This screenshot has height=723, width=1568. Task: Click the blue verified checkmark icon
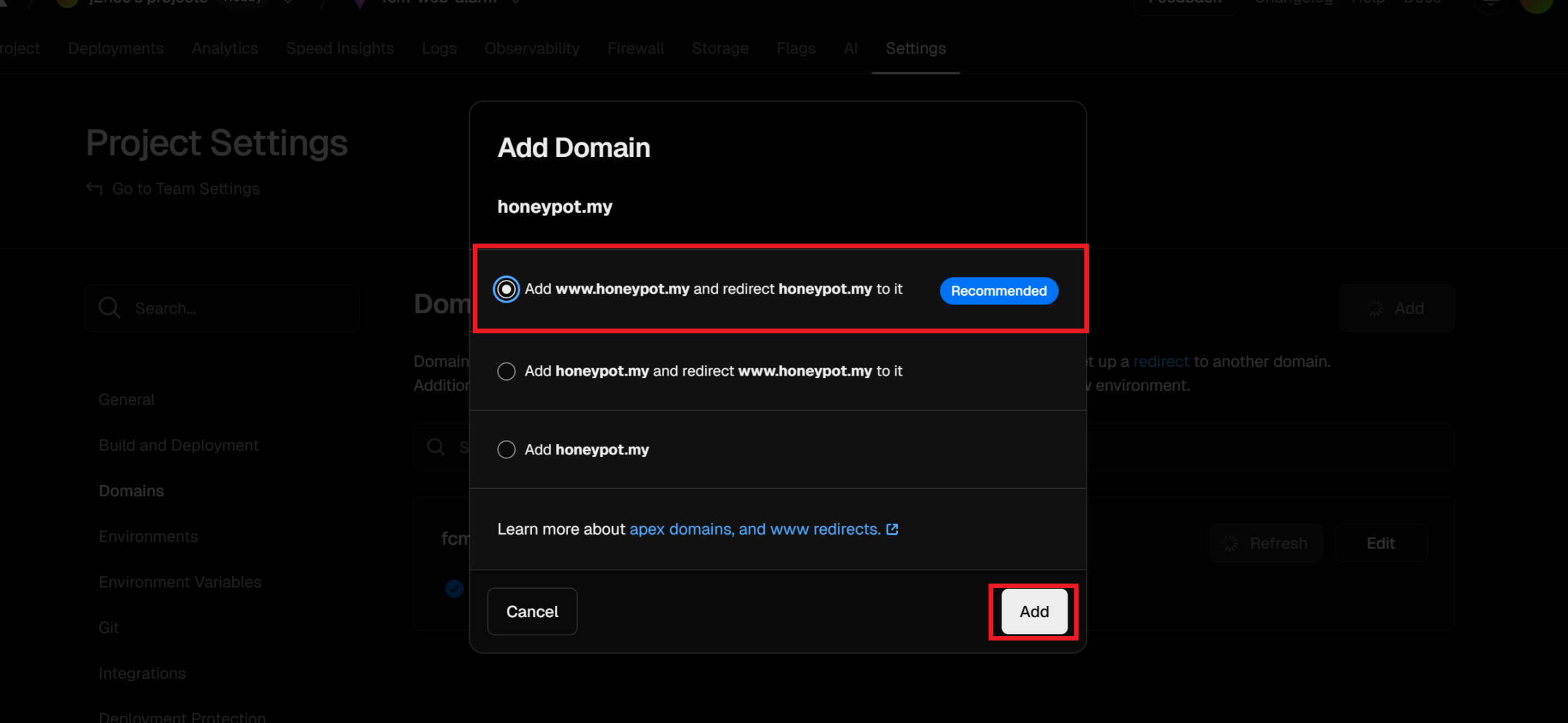[454, 588]
